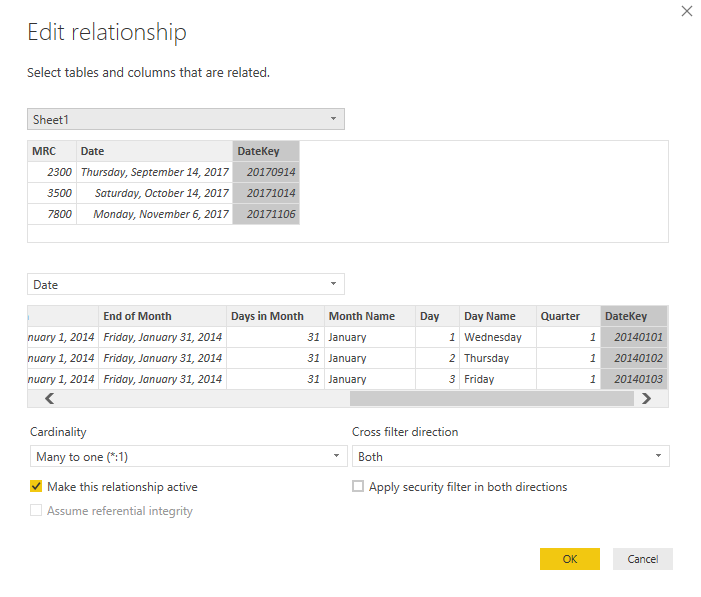Select Day Name column header

(498, 316)
